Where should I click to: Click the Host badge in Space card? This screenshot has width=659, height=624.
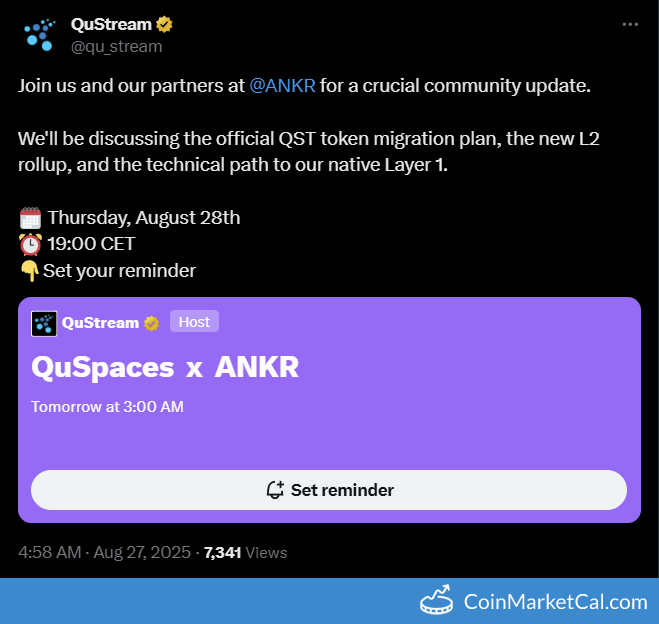tap(194, 321)
